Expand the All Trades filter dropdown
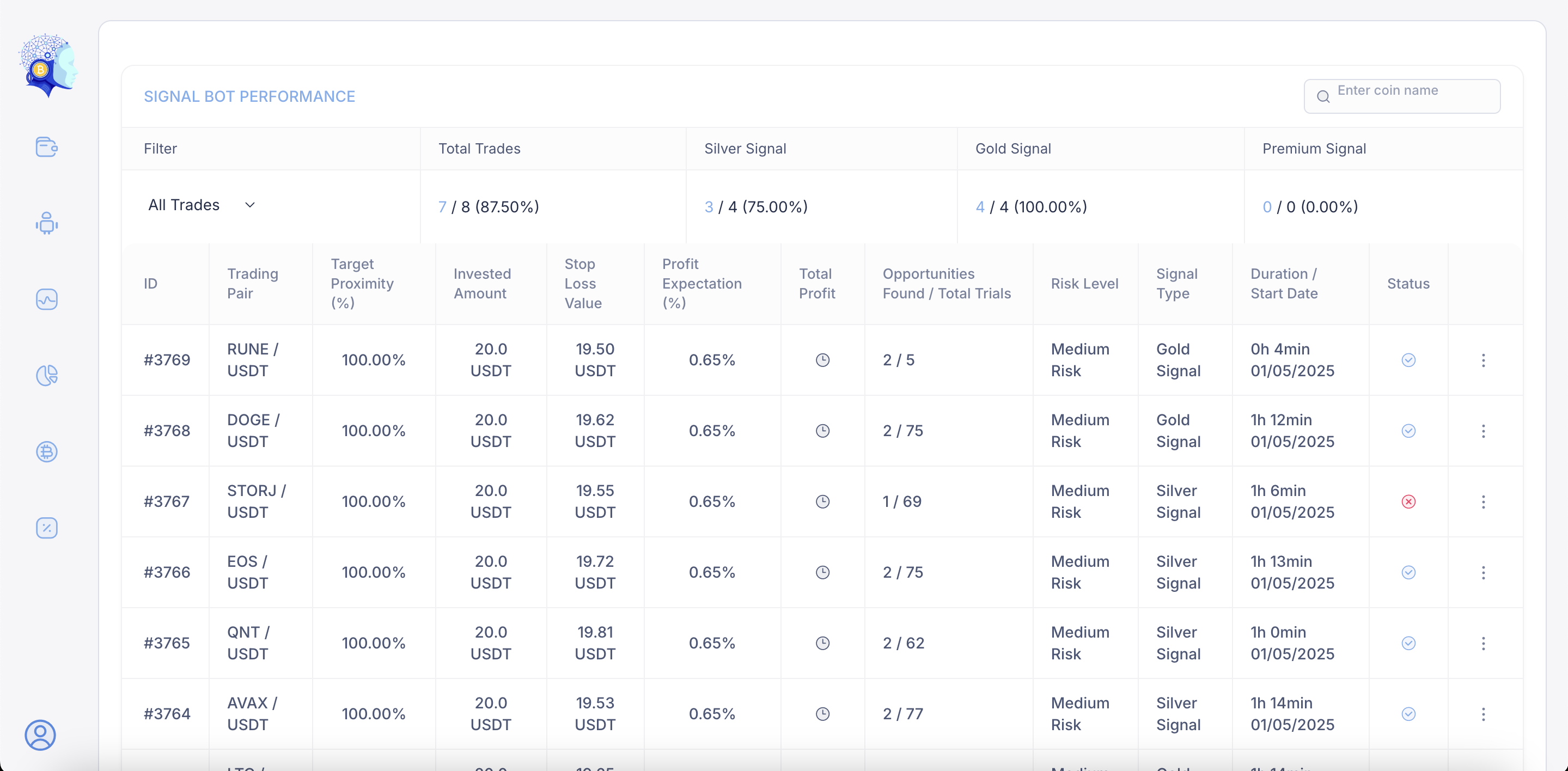Image resolution: width=1568 pixels, height=771 pixels. 202,205
